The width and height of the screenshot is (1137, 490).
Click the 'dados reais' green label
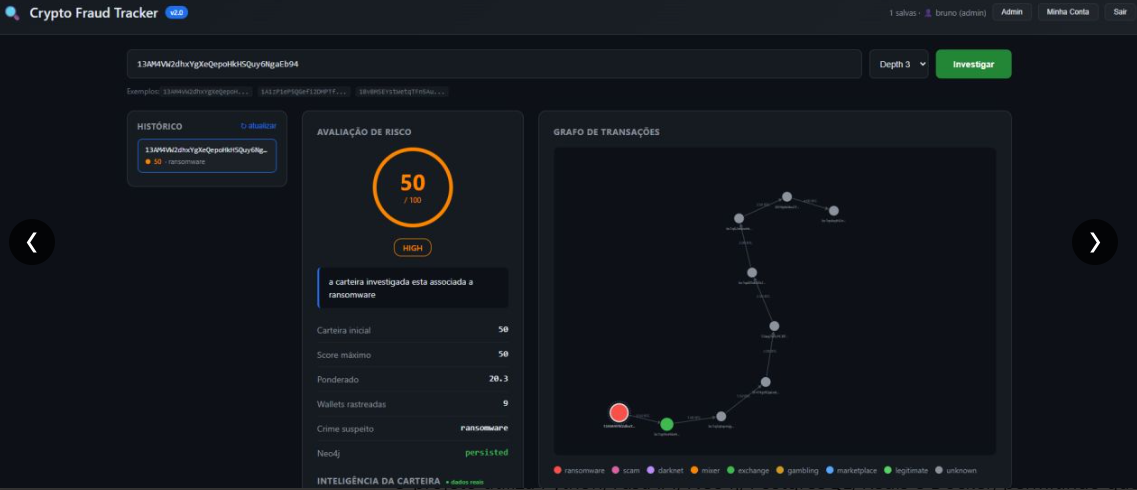click(464, 482)
